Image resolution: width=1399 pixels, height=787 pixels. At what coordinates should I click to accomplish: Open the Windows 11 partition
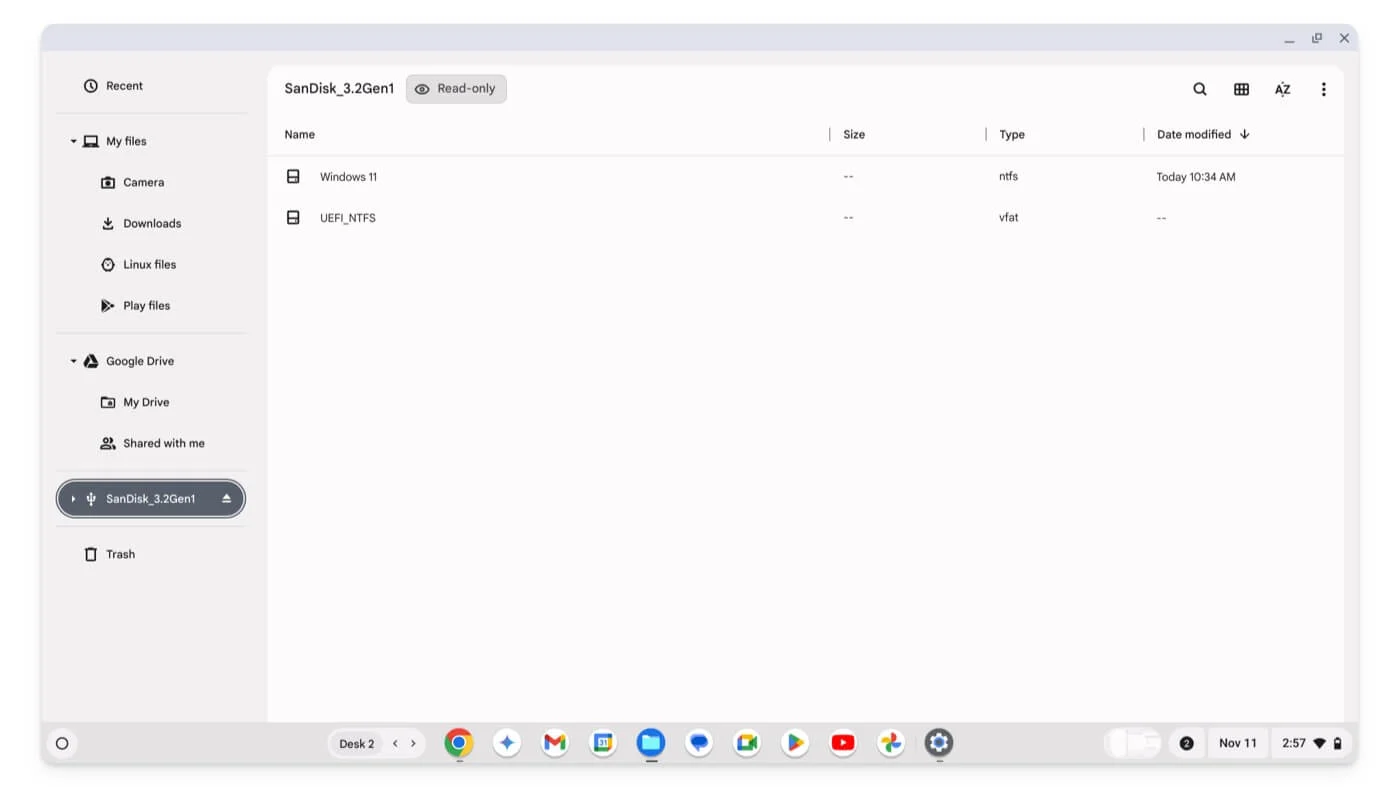pos(348,177)
